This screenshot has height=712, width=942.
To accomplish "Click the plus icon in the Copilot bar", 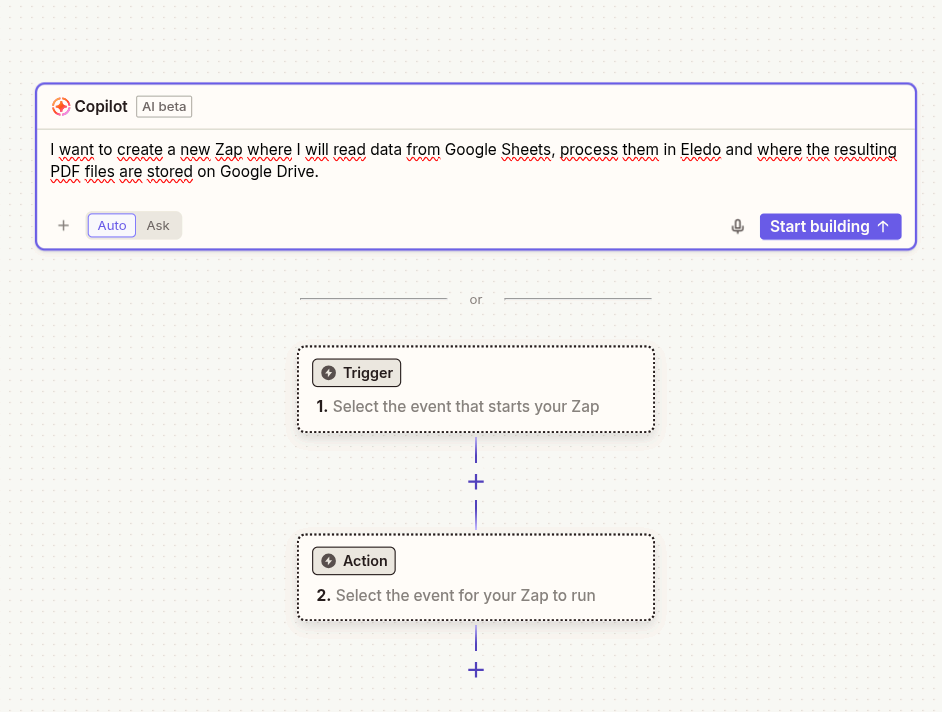I will point(63,225).
